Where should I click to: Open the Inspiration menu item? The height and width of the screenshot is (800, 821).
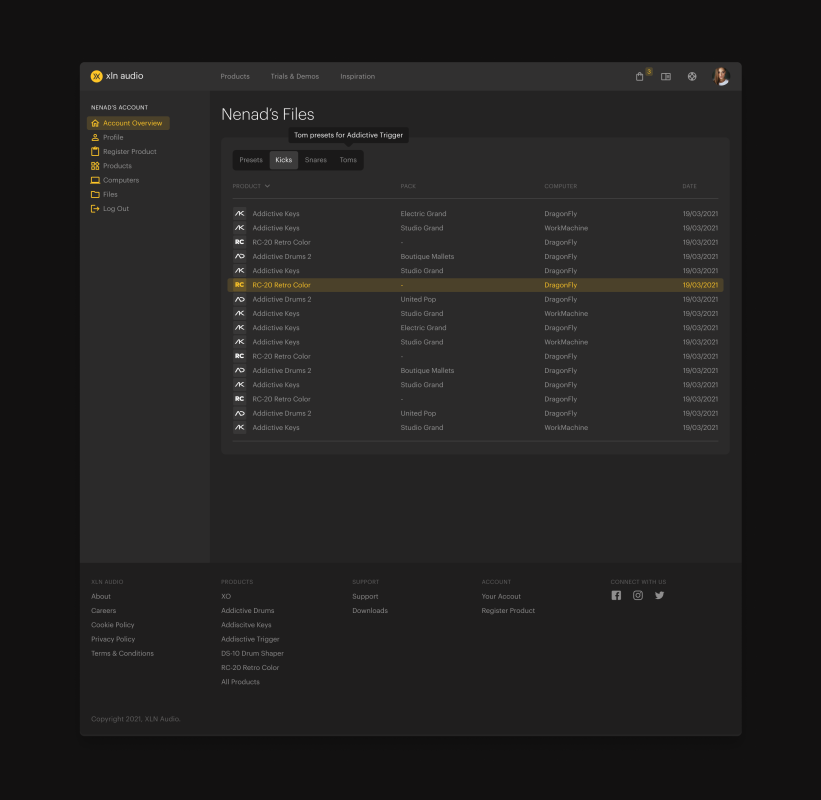(x=357, y=77)
